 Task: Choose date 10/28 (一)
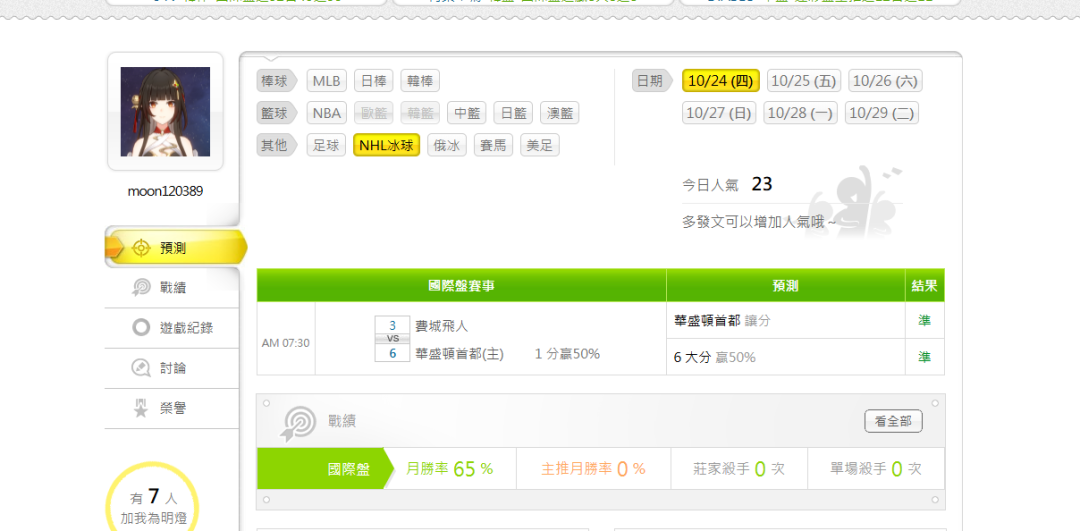pos(800,113)
